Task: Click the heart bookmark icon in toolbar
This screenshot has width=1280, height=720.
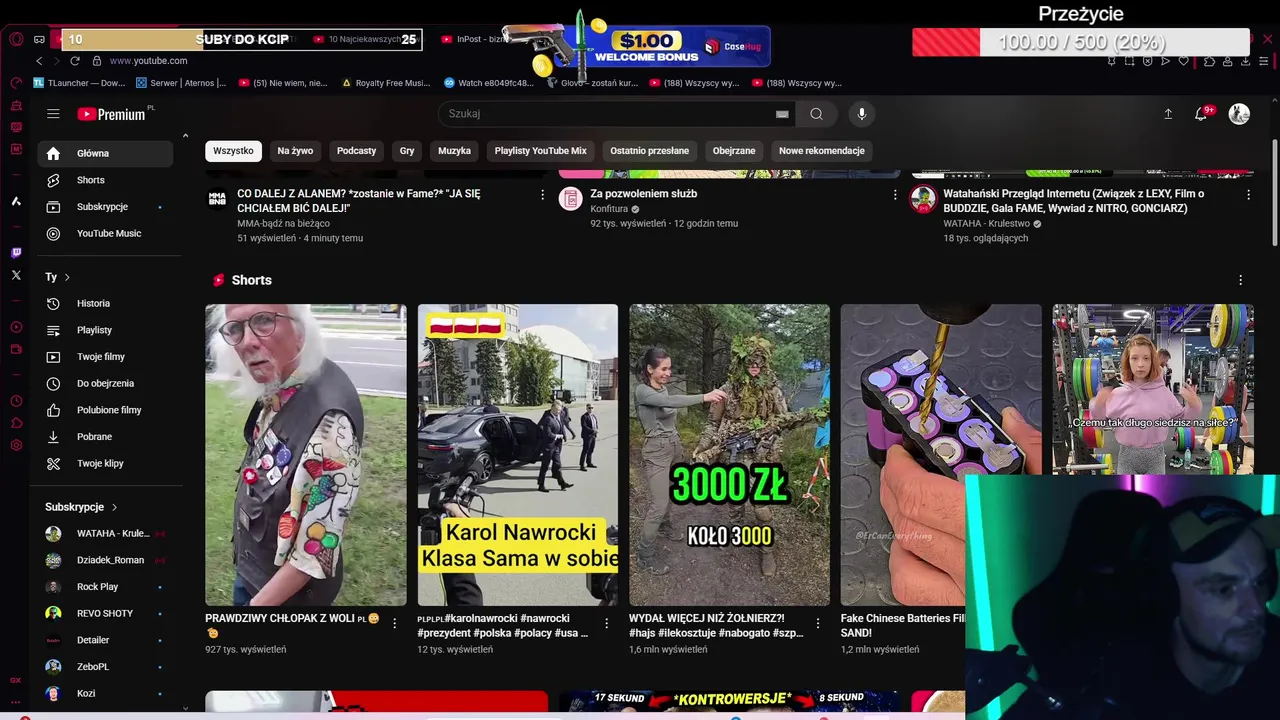Action: [1184, 61]
